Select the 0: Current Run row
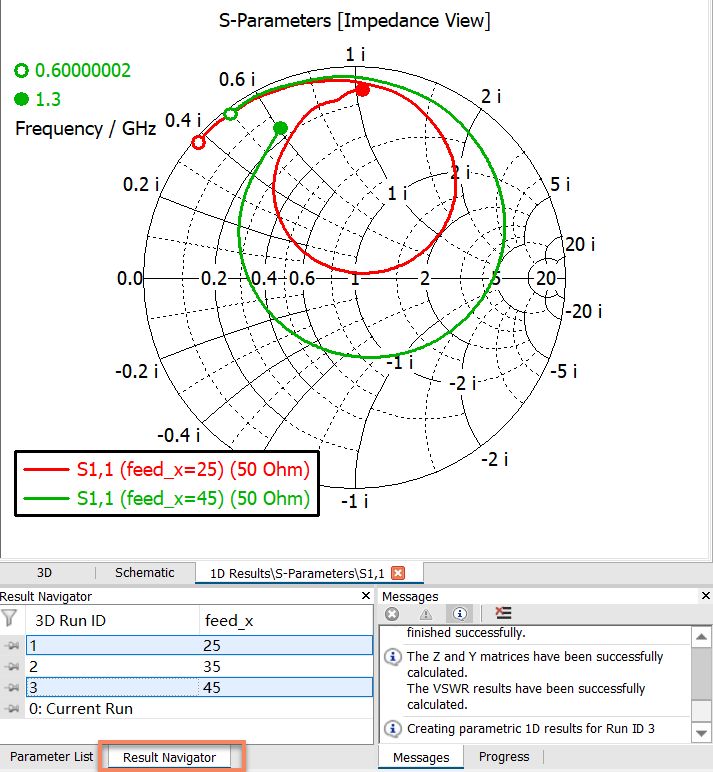The height and width of the screenshot is (772, 713). [x=199, y=709]
